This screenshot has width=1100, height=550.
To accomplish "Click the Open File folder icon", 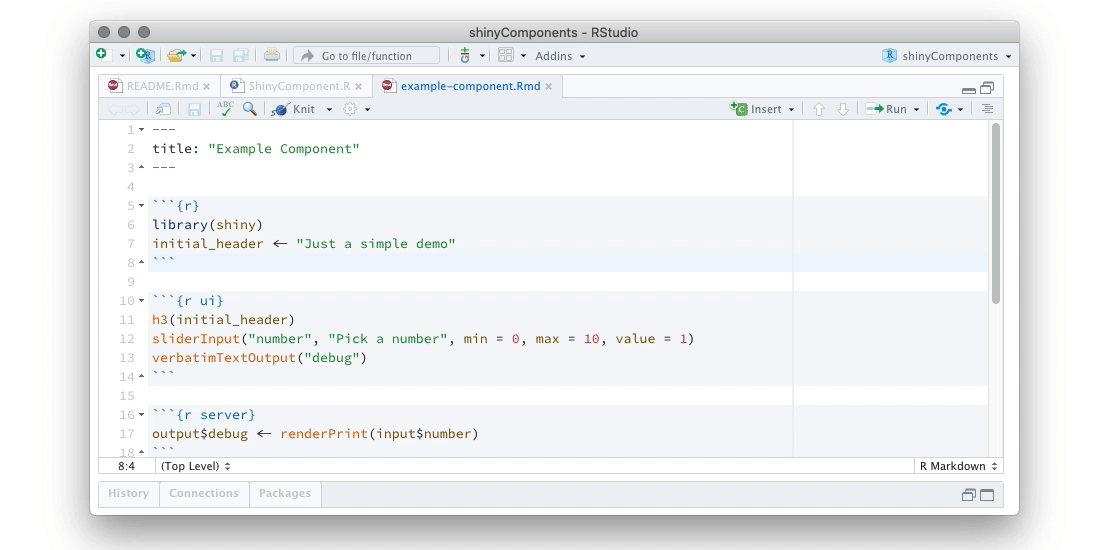I will pos(176,55).
